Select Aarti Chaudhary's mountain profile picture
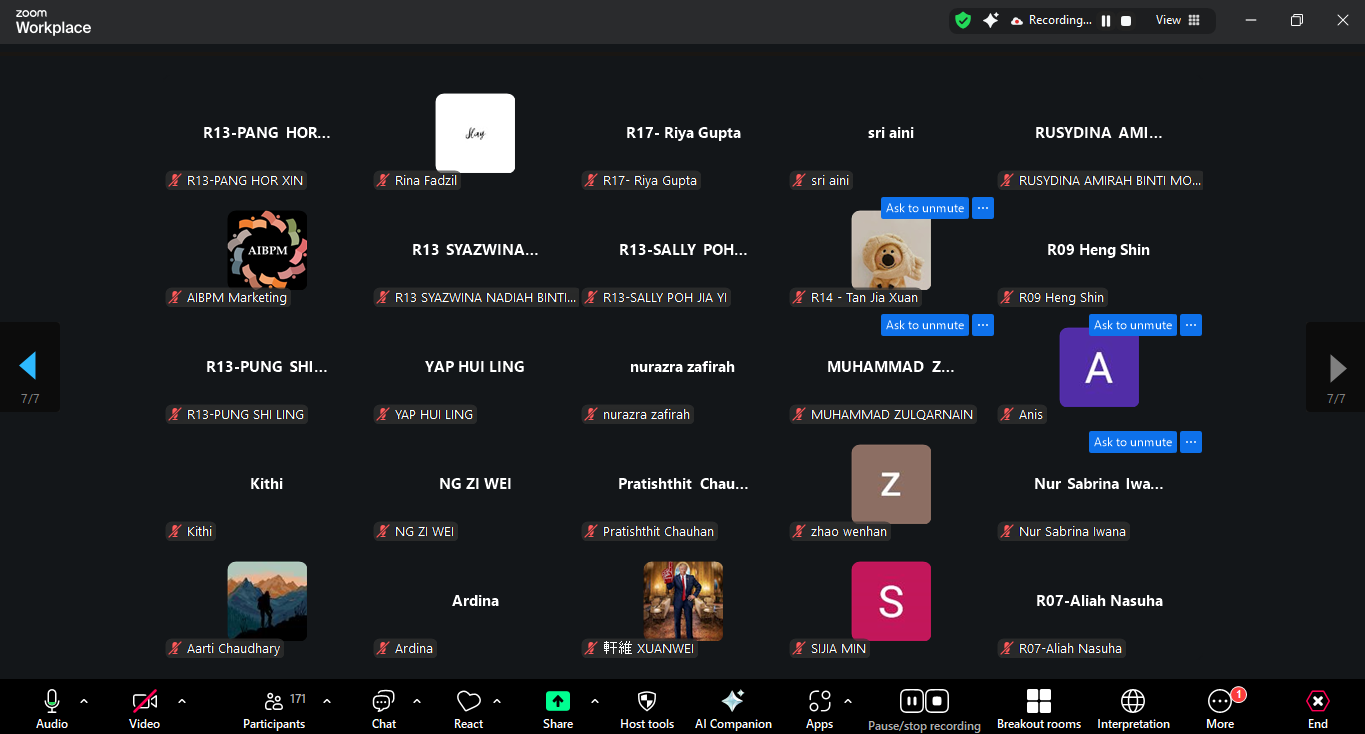 coord(267,600)
